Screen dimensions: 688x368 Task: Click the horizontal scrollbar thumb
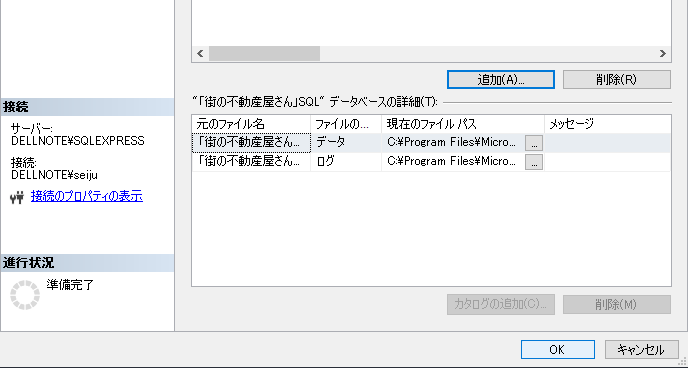pyautogui.click(x=264, y=54)
